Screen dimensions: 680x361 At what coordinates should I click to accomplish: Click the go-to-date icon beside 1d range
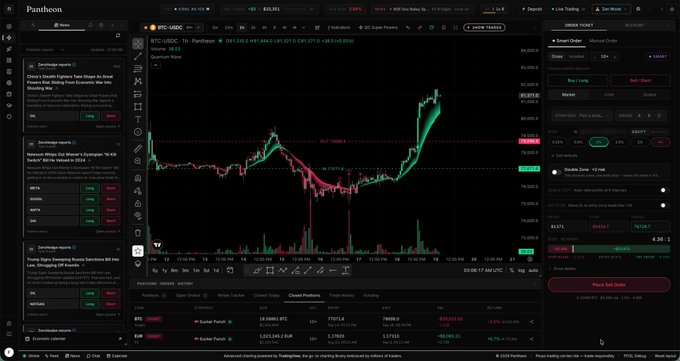click(230, 270)
